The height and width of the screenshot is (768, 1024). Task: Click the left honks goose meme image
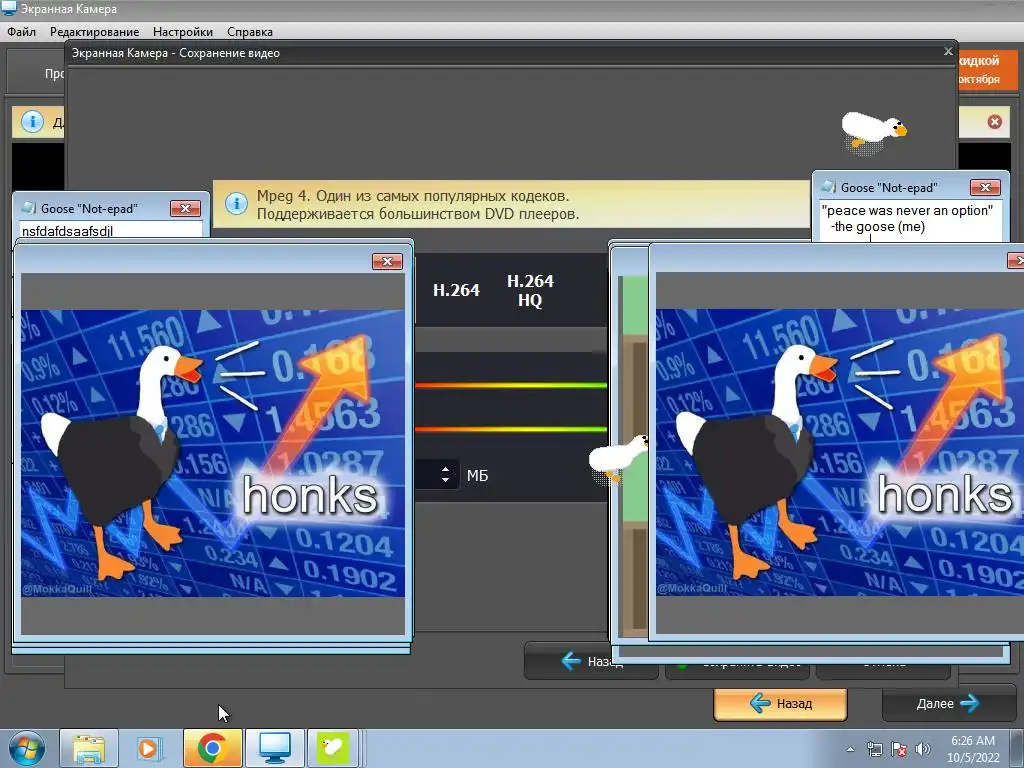(213, 453)
